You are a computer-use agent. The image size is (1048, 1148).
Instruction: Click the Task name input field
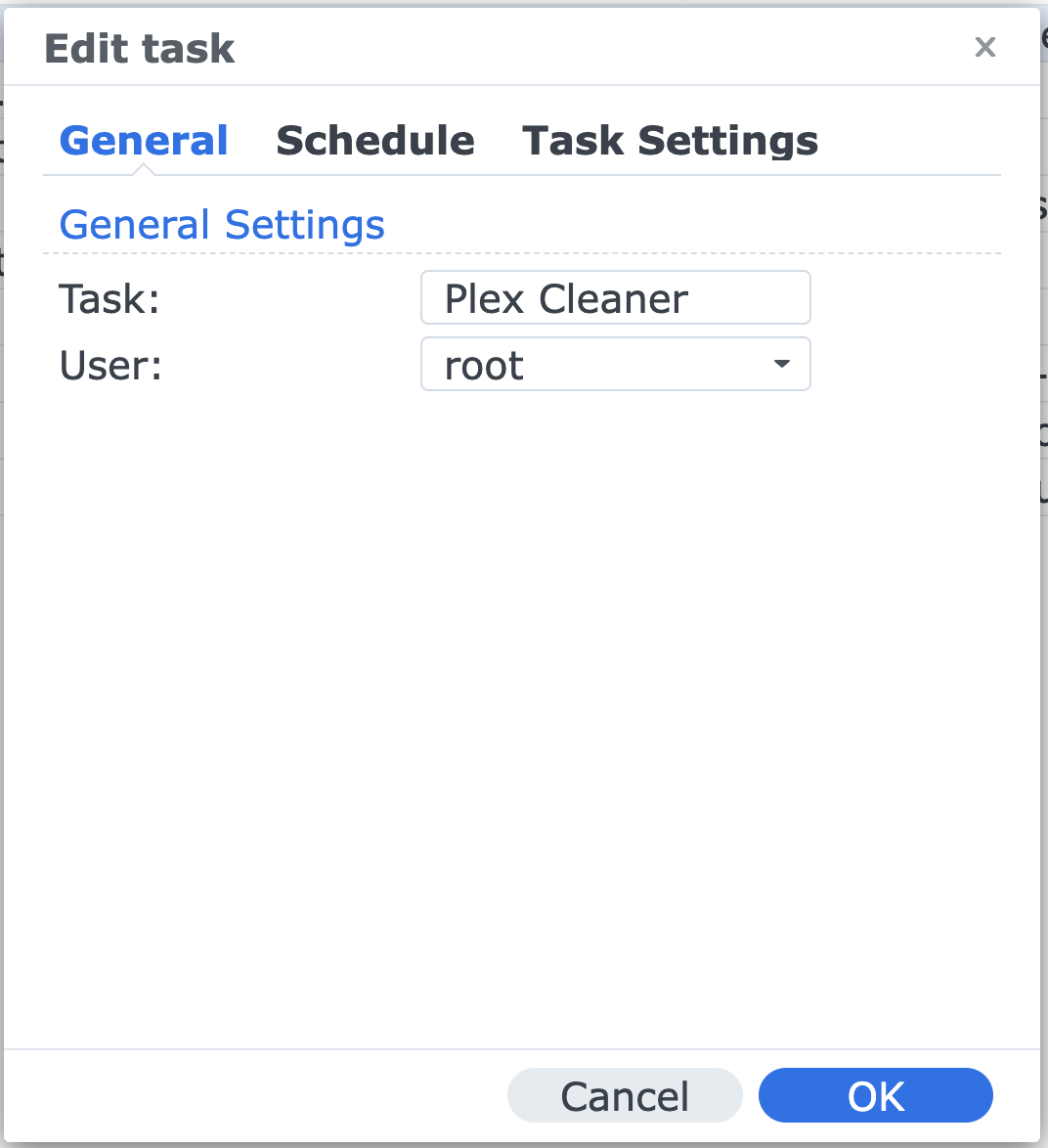[x=616, y=297]
